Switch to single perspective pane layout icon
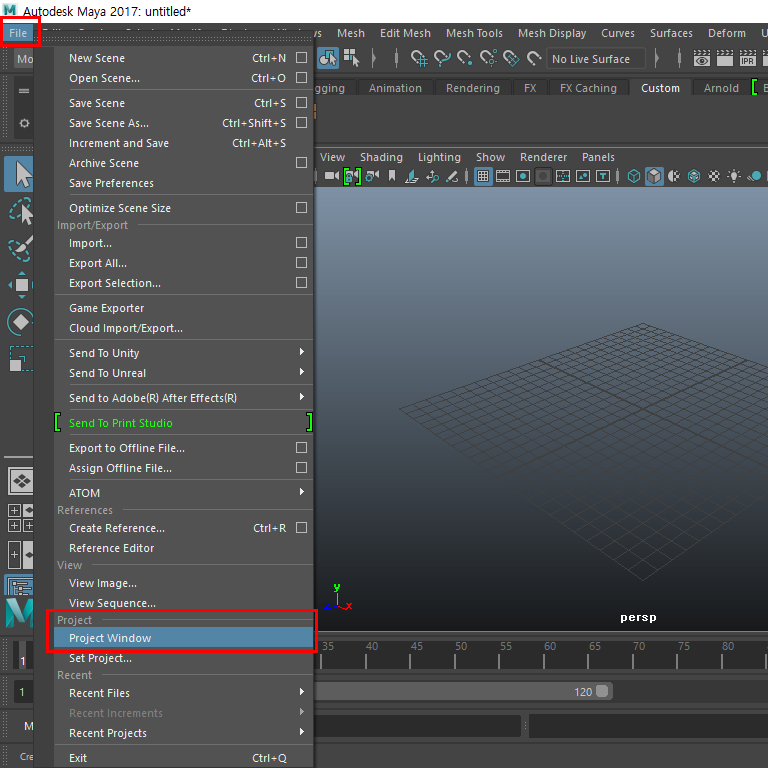 [x=21, y=481]
